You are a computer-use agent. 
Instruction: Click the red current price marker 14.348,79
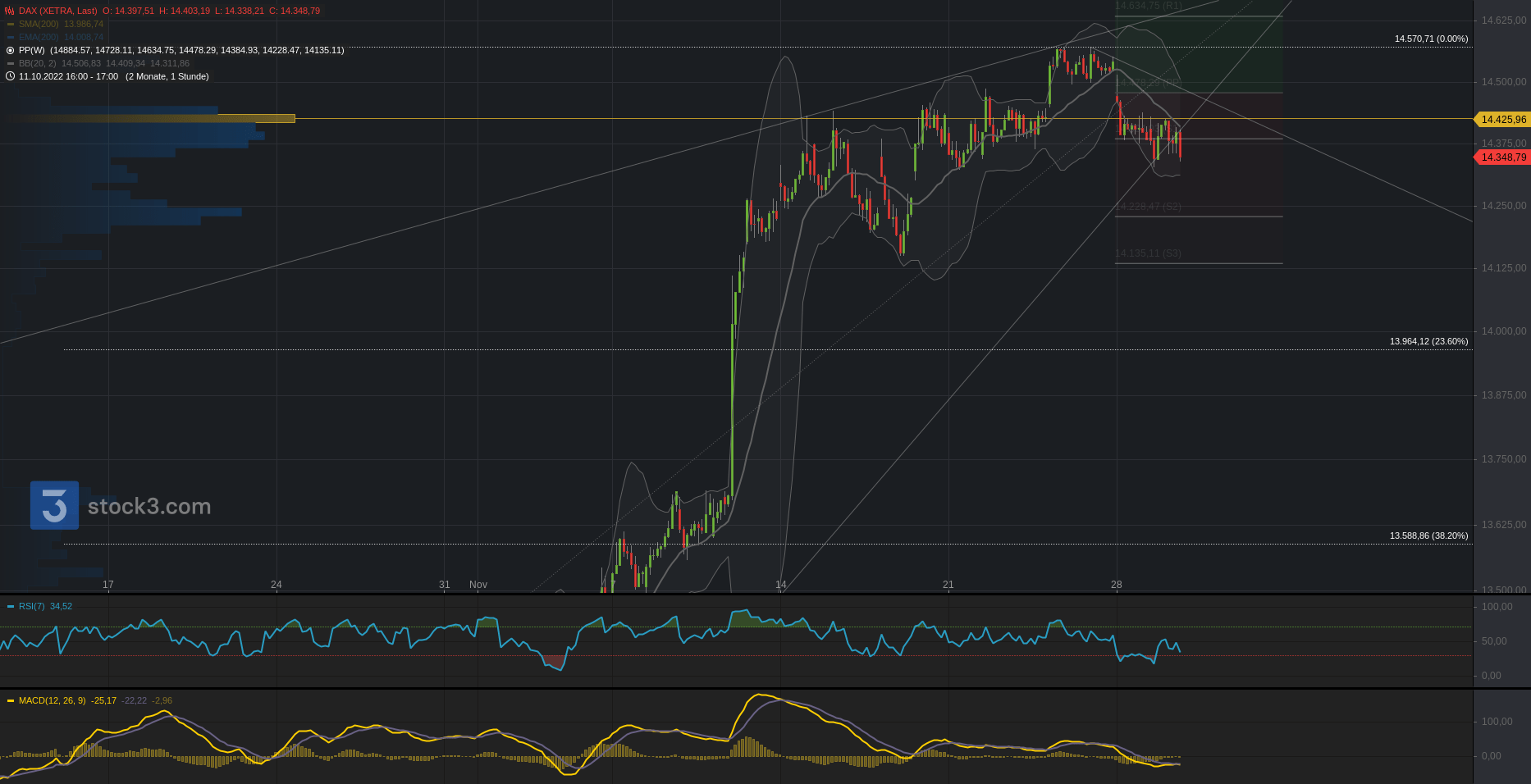click(x=1502, y=157)
